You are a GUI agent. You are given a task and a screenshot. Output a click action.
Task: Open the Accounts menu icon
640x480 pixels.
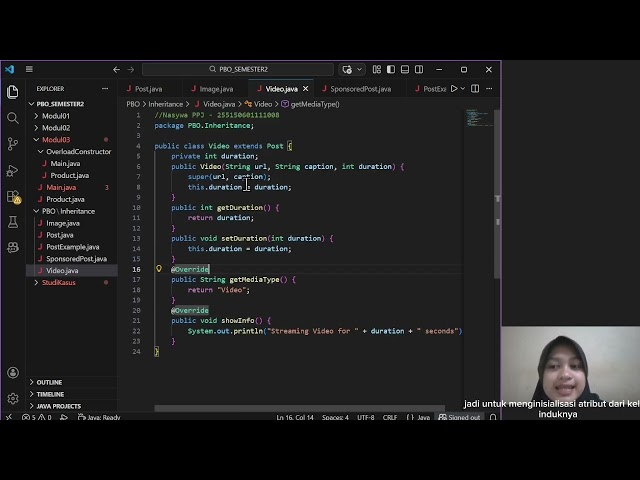pyautogui.click(x=13, y=373)
